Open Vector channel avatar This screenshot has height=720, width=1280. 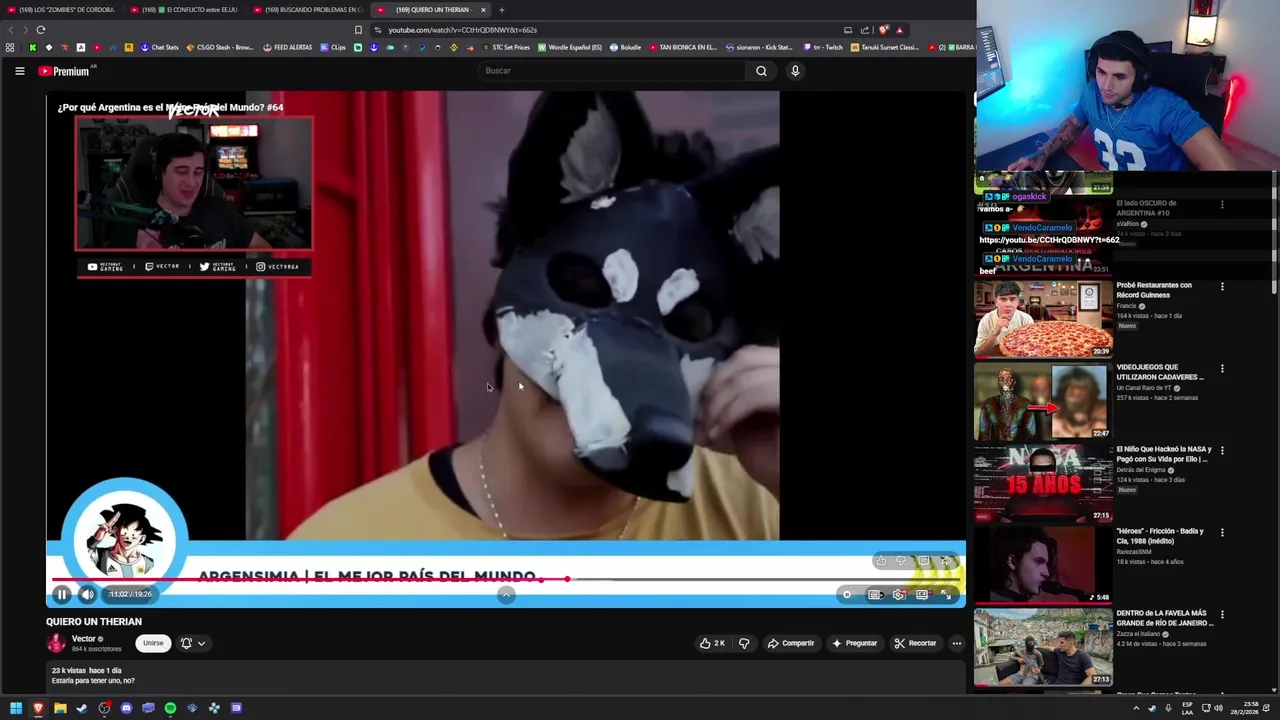pos(56,643)
